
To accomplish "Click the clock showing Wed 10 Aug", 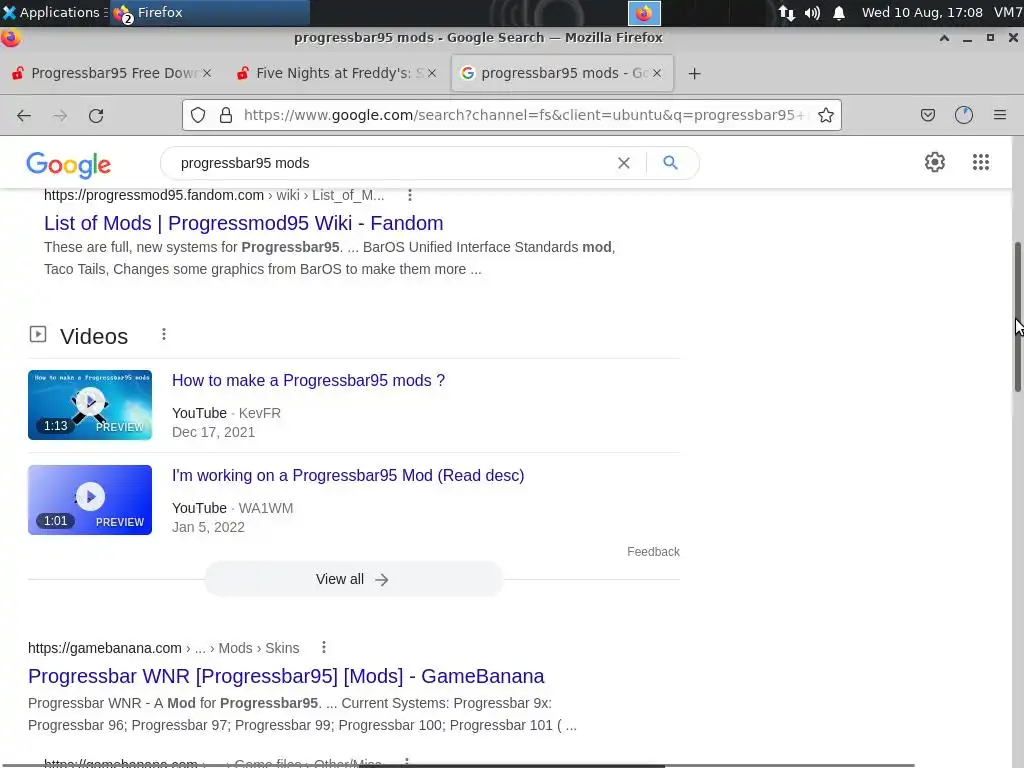I will pos(921,12).
